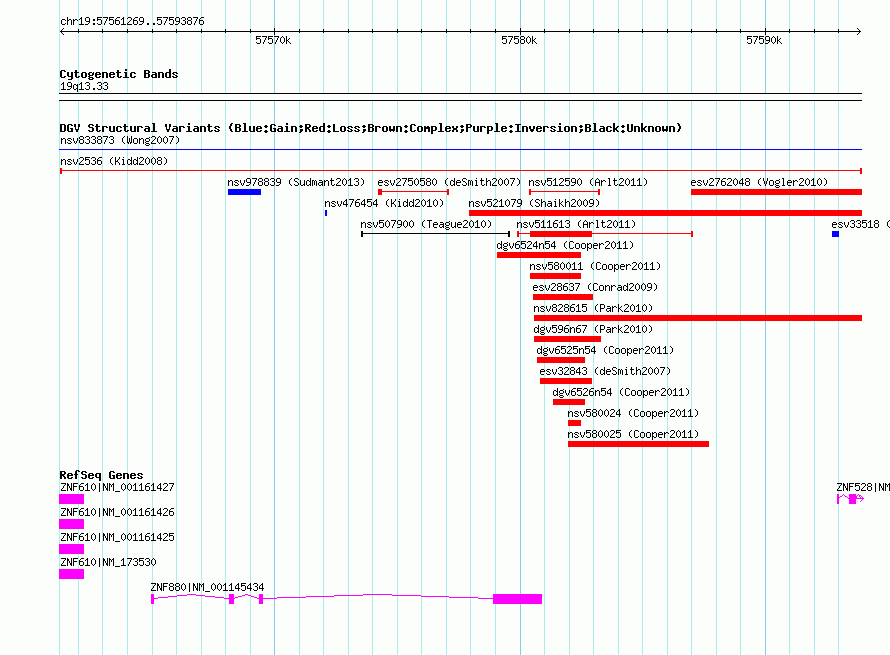Click nsv828615 (Park2010) label
The image size is (890, 655).
click(593, 308)
